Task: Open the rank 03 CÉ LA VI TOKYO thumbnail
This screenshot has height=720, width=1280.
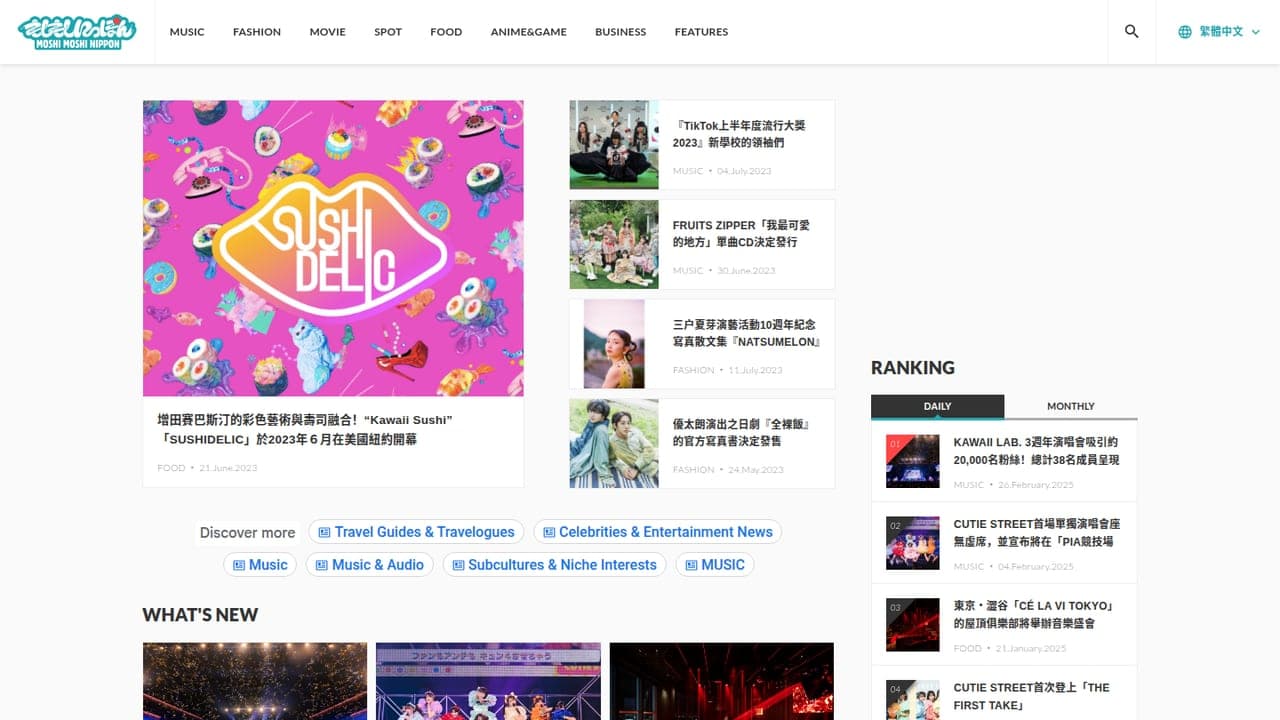Action: (x=913, y=625)
